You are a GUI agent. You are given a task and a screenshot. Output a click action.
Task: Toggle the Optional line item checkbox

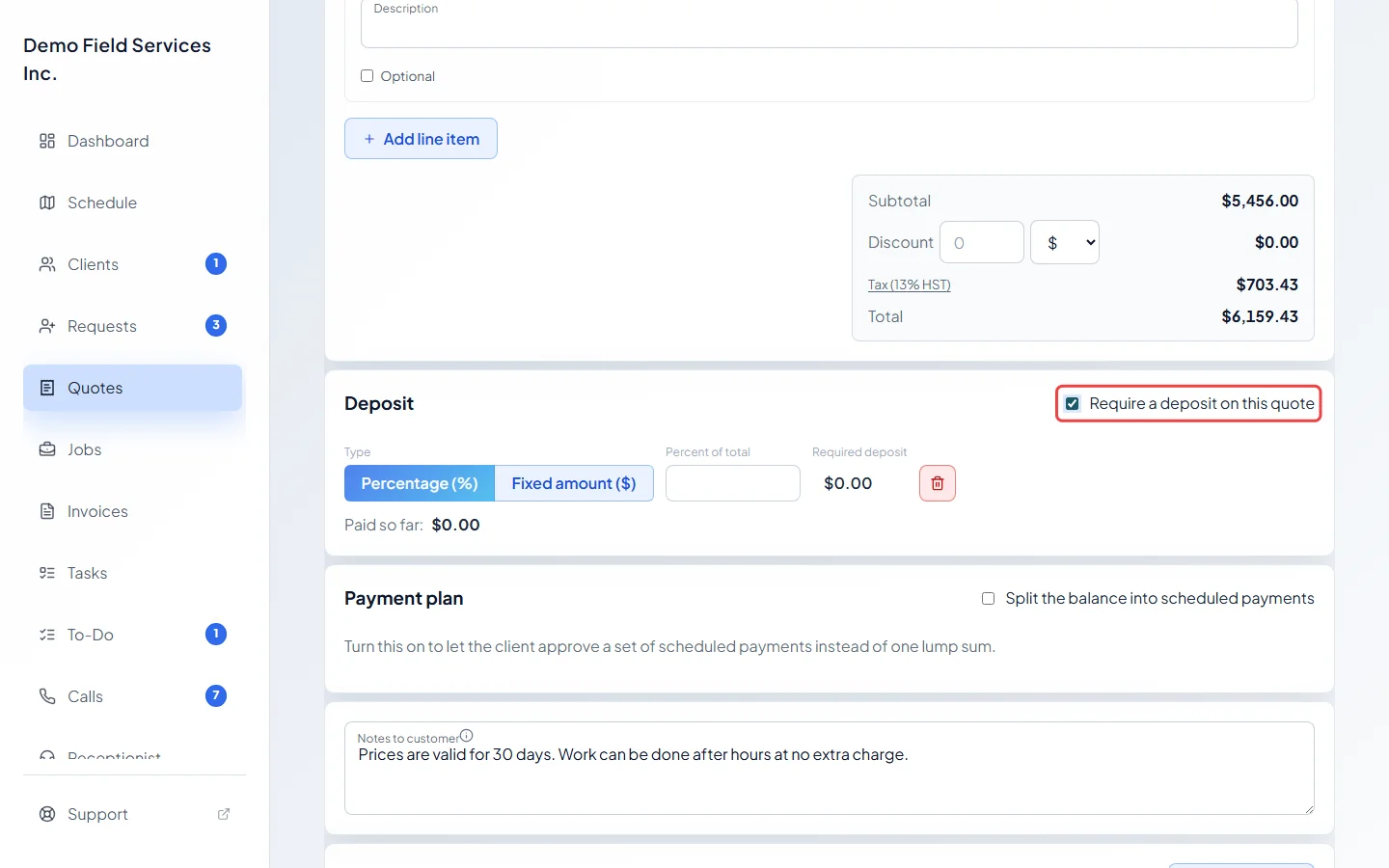[x=367, y=75]
